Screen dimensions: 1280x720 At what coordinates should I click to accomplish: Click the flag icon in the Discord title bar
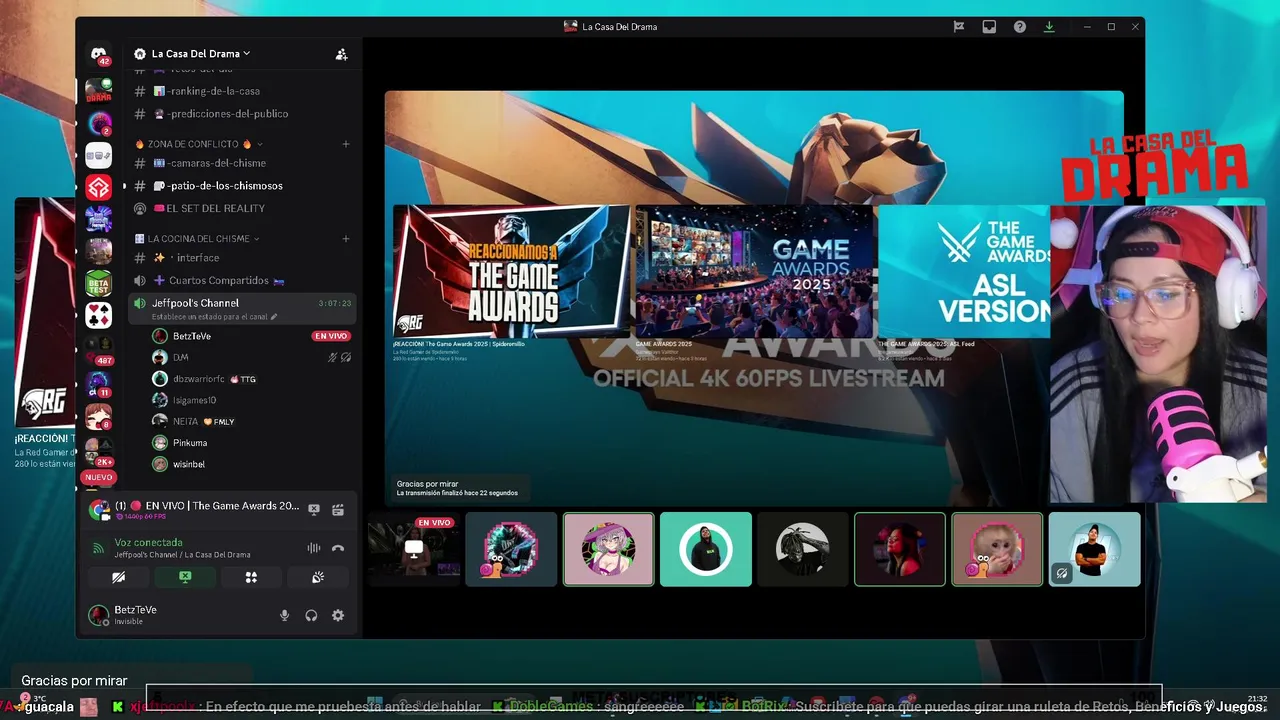[958, 27]
